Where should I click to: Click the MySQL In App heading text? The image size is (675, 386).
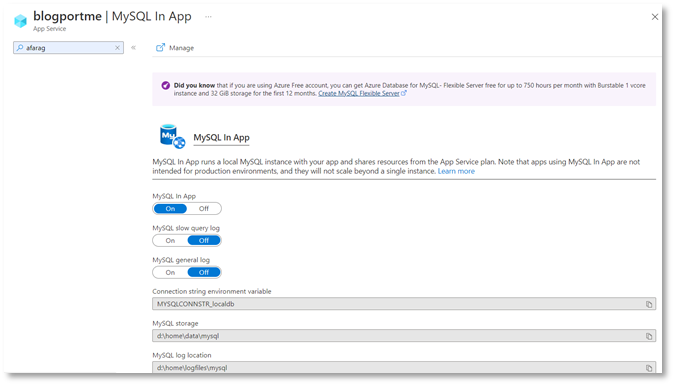click(x=221, y=138)
